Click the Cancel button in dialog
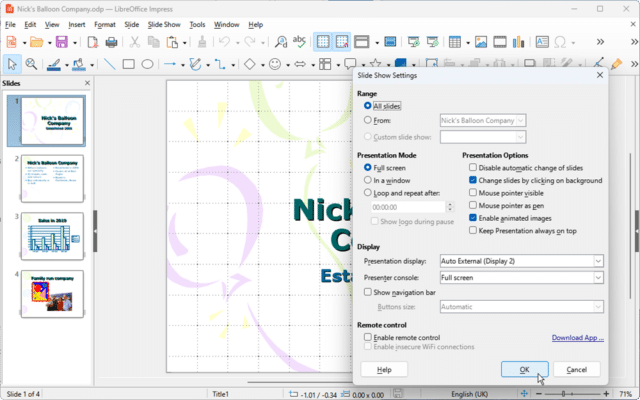 click(x=576, y=369)
